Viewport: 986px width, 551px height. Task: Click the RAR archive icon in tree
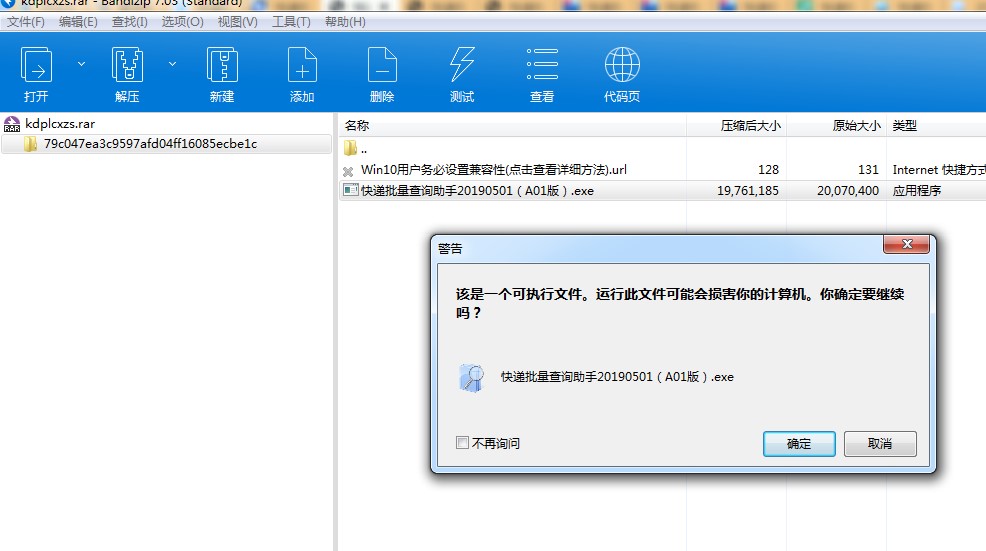12,124
